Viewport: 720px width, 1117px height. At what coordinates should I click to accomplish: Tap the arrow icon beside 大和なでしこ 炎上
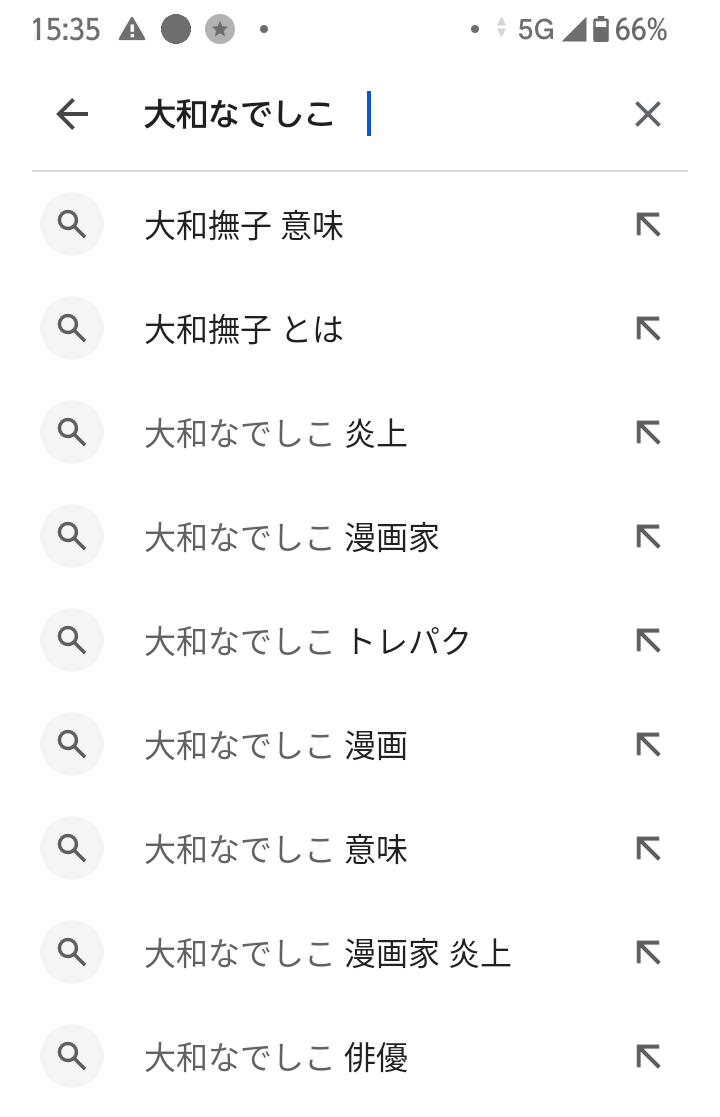coord(648,433)
